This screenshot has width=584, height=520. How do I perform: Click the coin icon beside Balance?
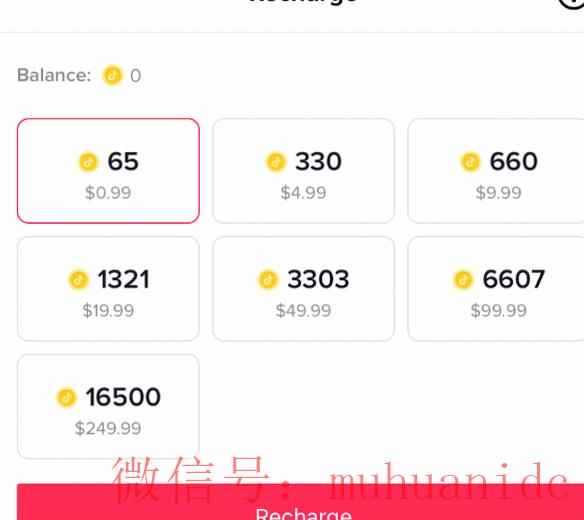click(112, 76)
